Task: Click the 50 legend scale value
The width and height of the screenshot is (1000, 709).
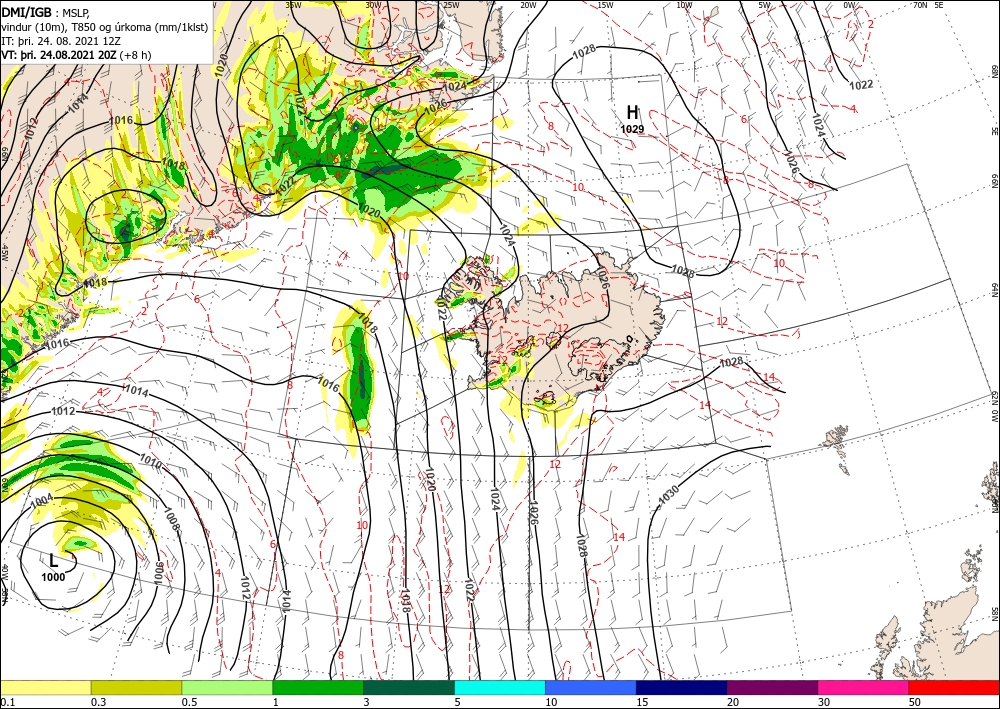Action: [914, 702]
